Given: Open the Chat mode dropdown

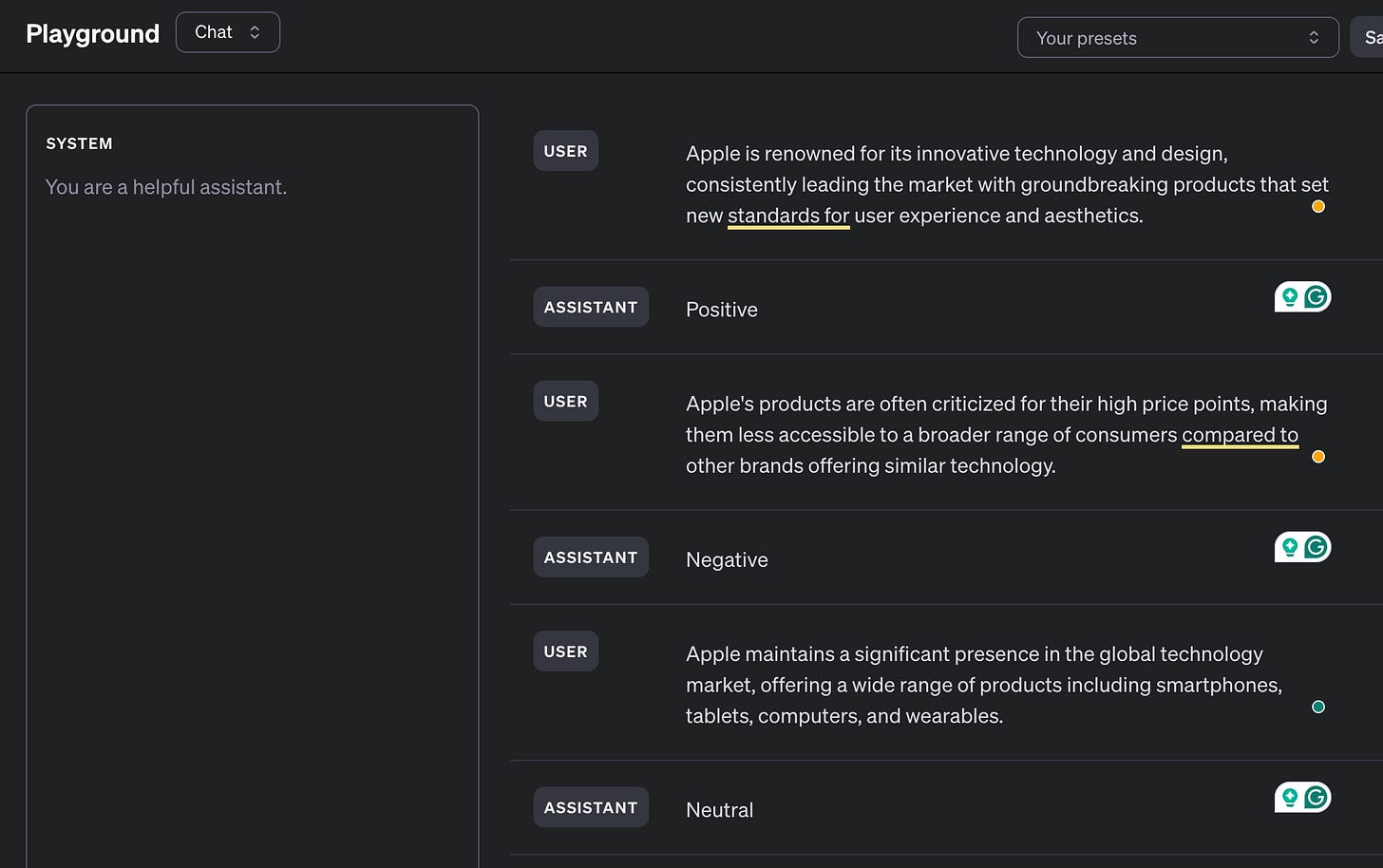Looking at the screenshot, I should pyautogui.click(x=227, y=32).
